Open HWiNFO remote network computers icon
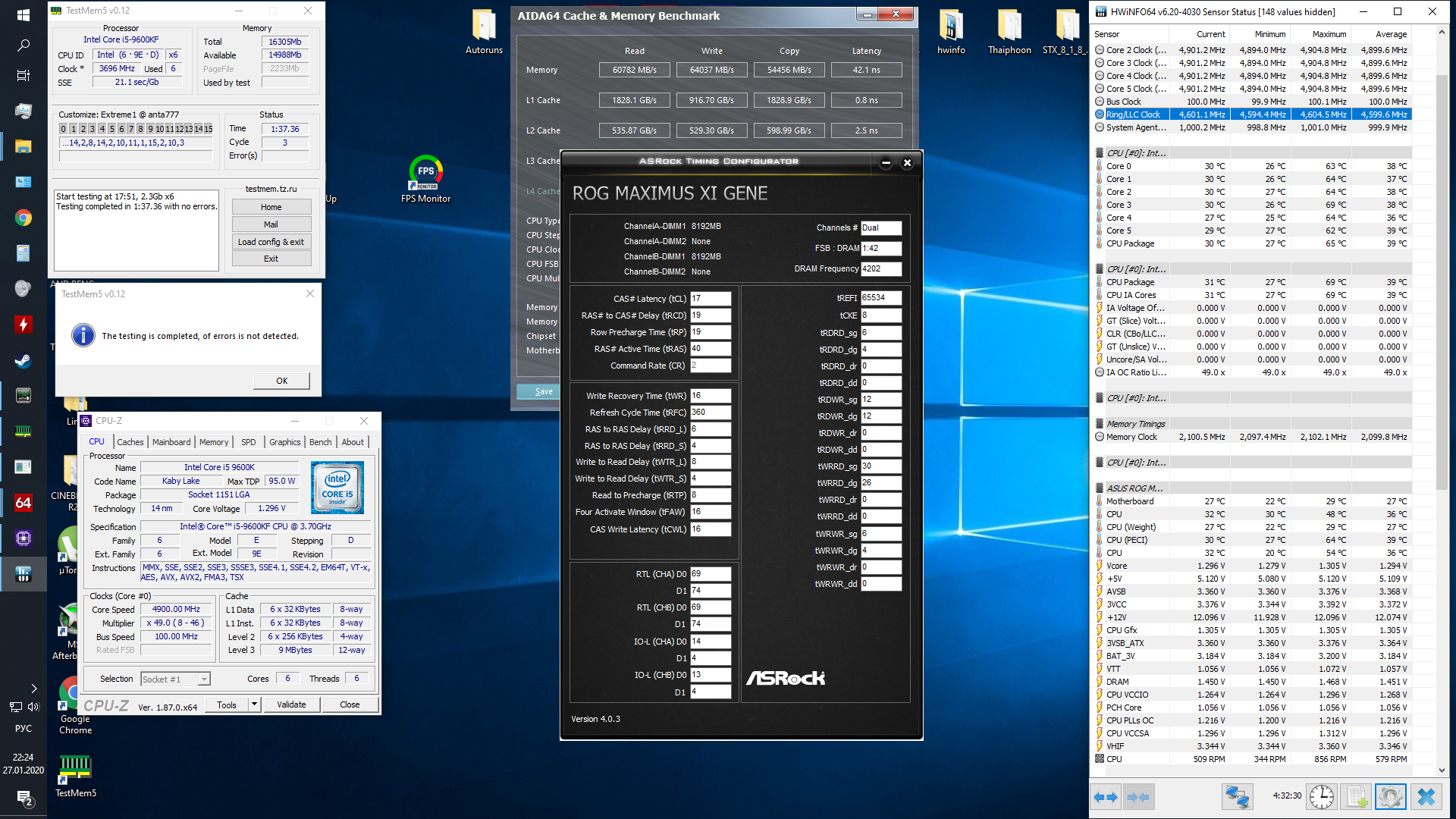The width and height of the screenshot is (1456, 819). [1237, 796]
